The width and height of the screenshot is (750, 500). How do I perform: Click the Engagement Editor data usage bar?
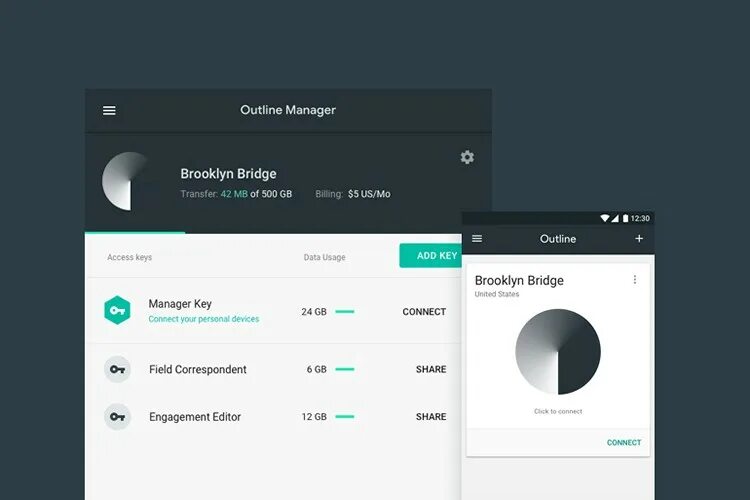[345, 417]
